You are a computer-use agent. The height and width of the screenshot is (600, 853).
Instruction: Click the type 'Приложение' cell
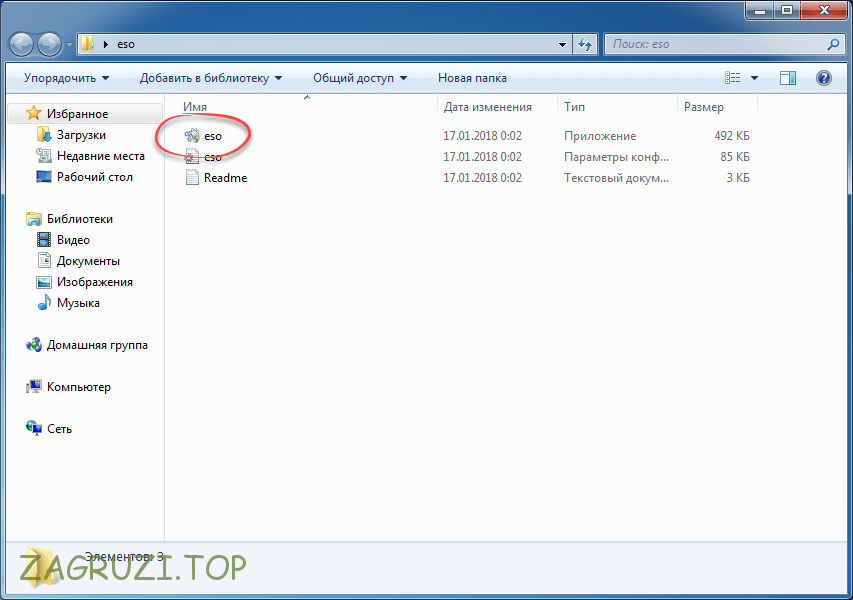[x=600, y=136]
